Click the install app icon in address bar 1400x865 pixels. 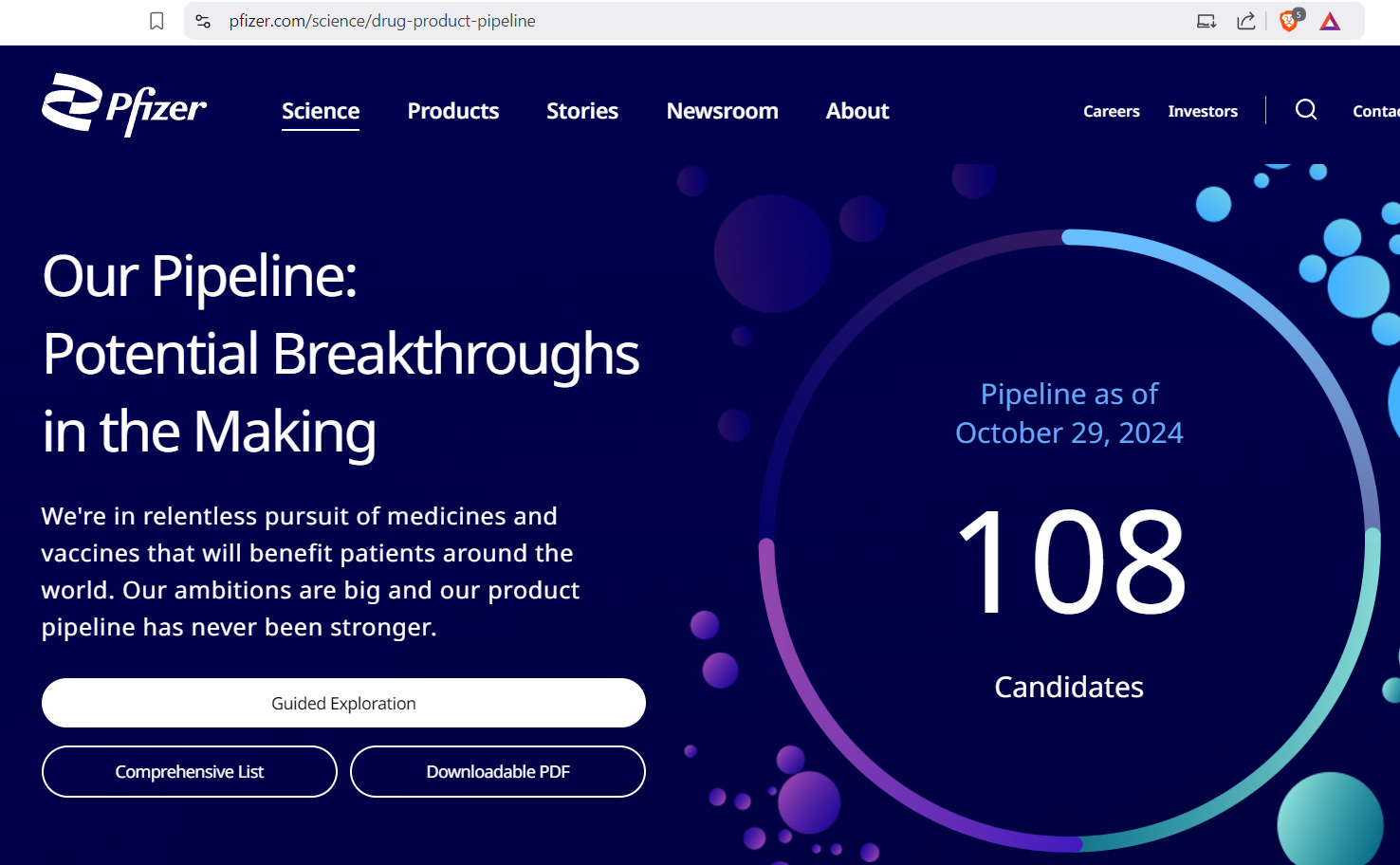click(1207, 21)
